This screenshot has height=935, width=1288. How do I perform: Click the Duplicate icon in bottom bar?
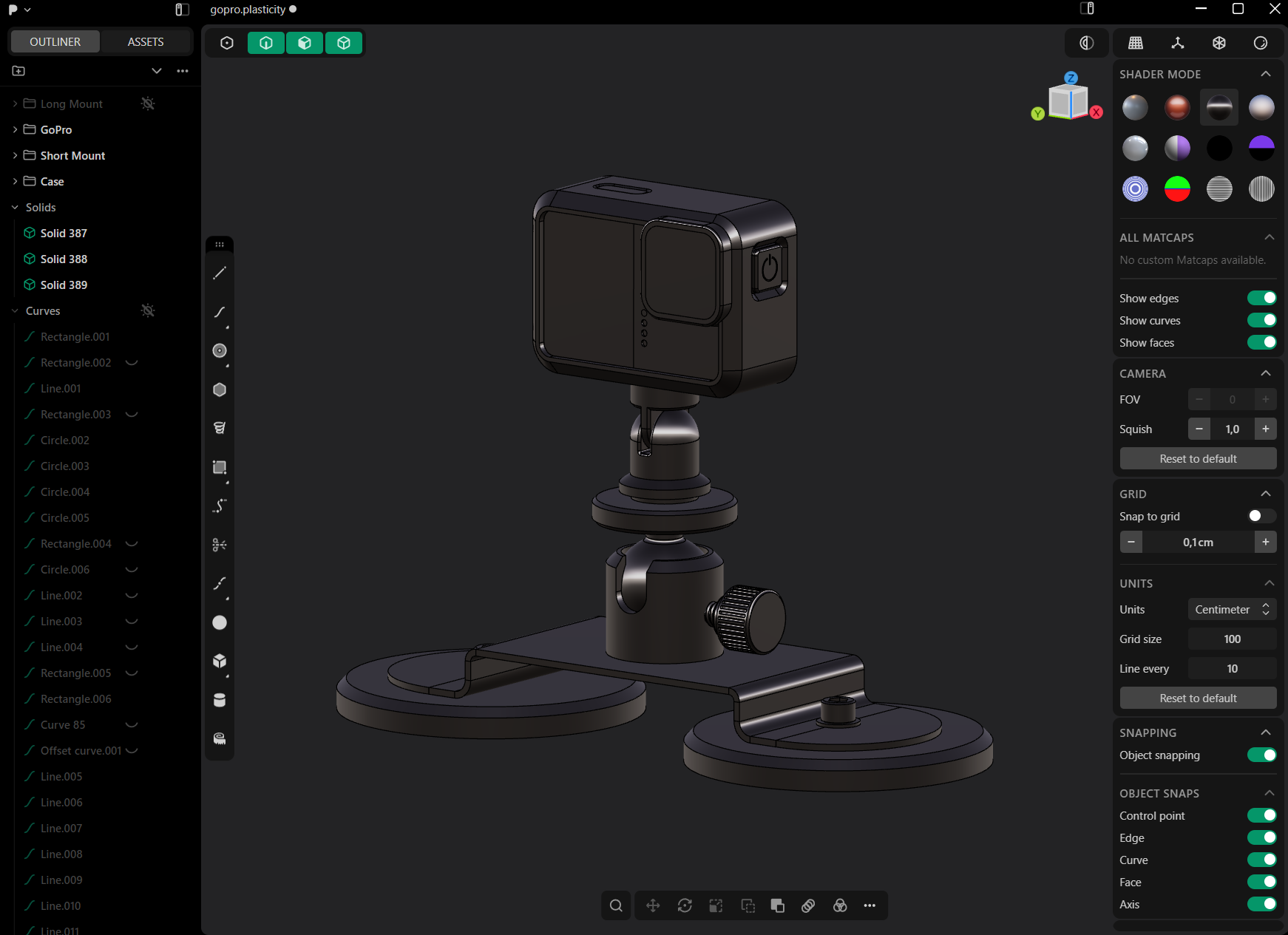pyautogui.click(x=748, y=905)
